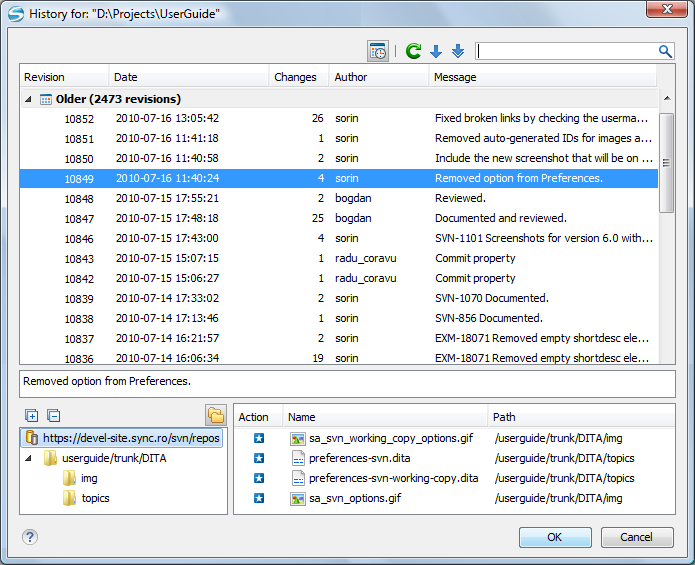Click the expand all tree icon
The width and height of the screenshot is (695, 565).
point(31,416)
